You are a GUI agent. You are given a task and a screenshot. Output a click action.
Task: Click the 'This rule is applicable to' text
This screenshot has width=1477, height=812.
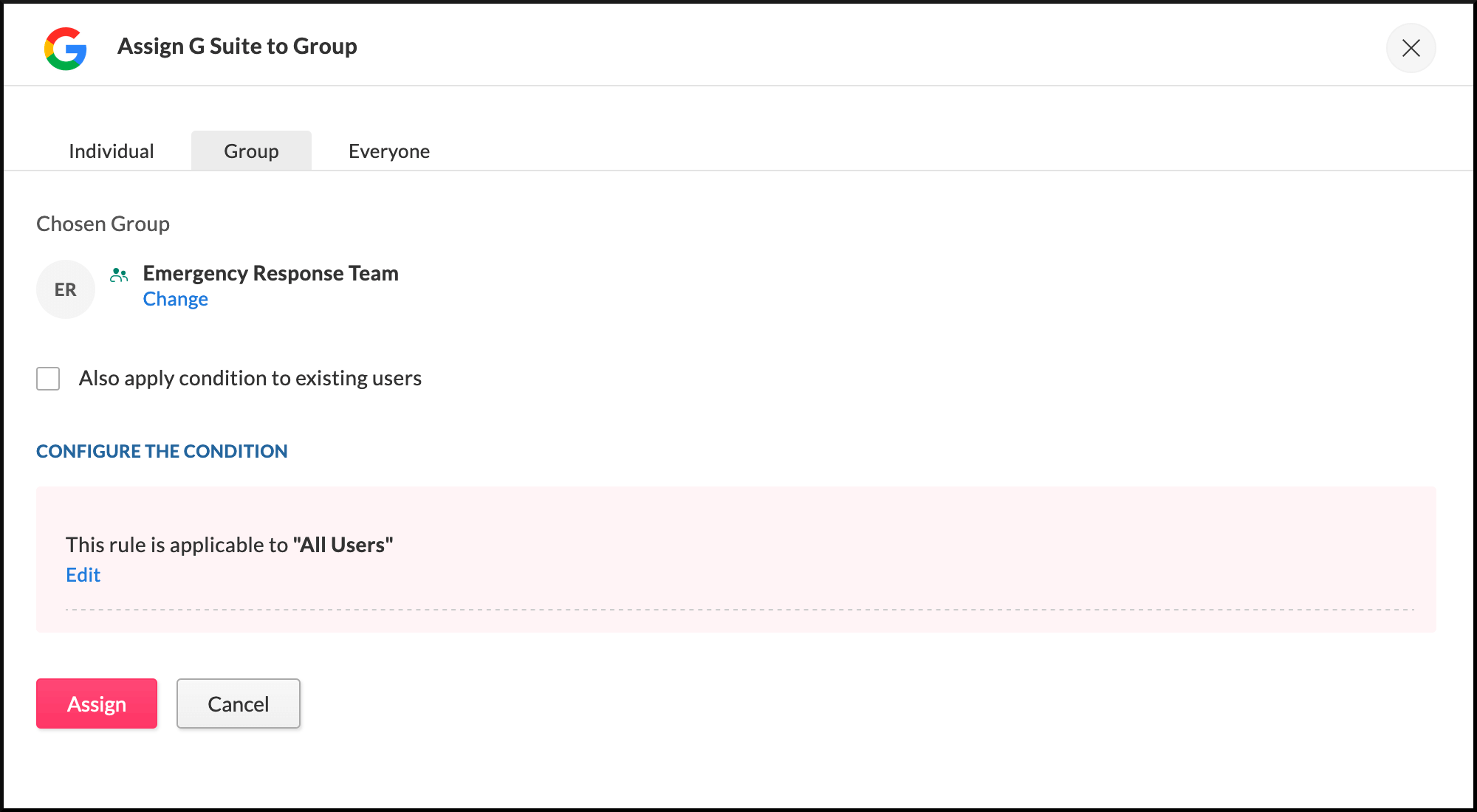[x=177, y=545]
